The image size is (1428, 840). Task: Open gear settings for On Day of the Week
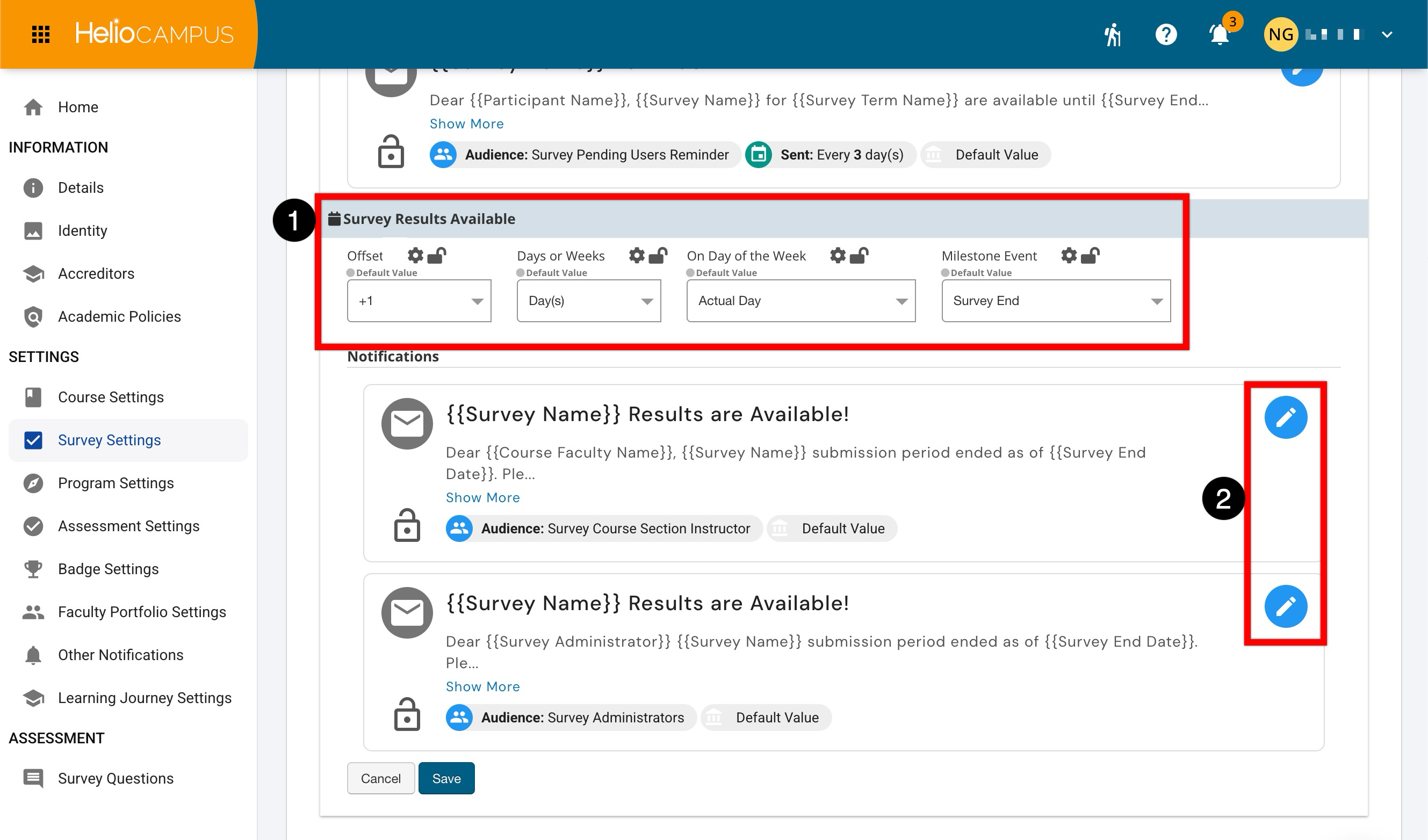click(838, 256)
